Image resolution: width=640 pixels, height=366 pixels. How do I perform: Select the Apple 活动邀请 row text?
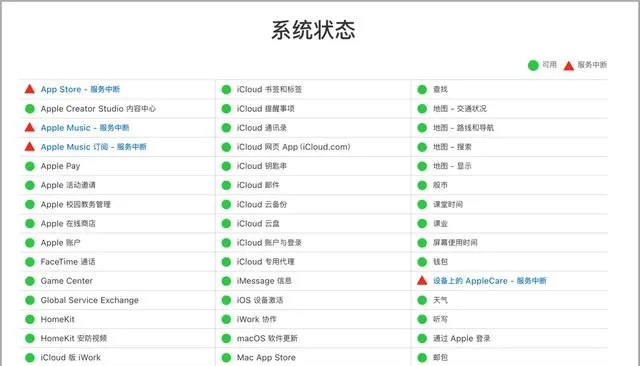68,185
